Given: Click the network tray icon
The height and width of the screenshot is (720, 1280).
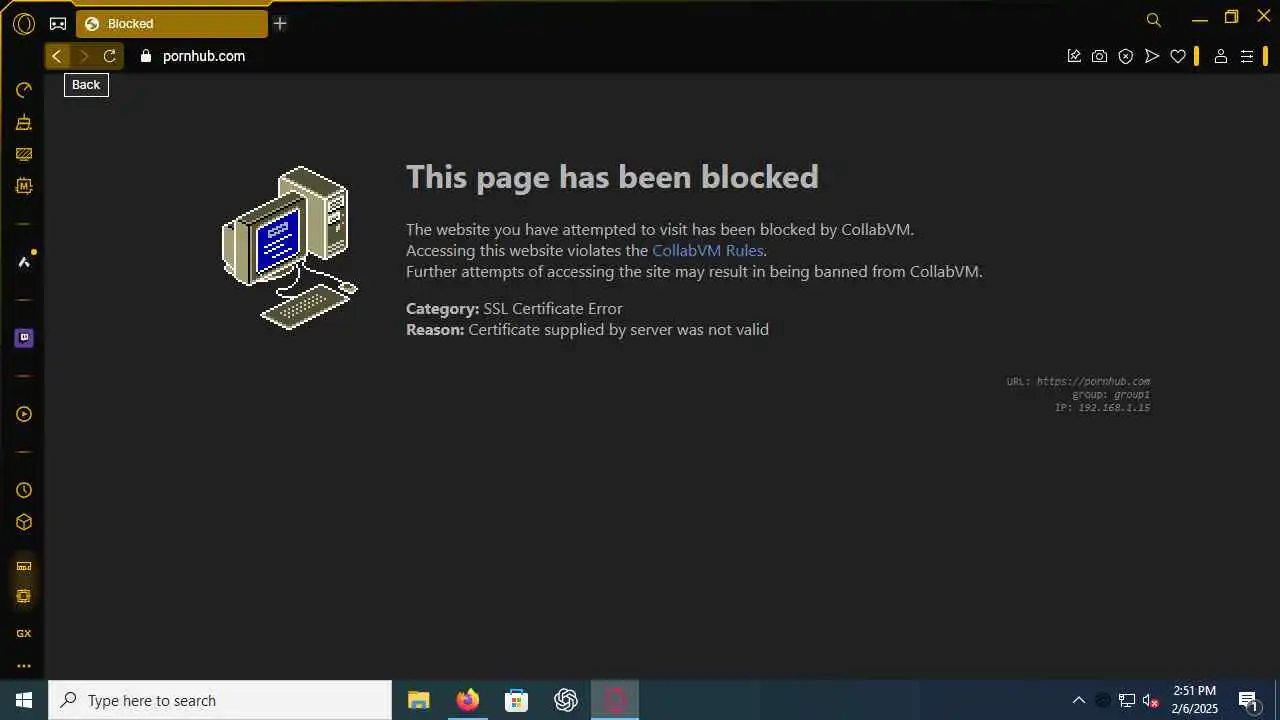Looking at the screenshot, I should [1127, 700].
